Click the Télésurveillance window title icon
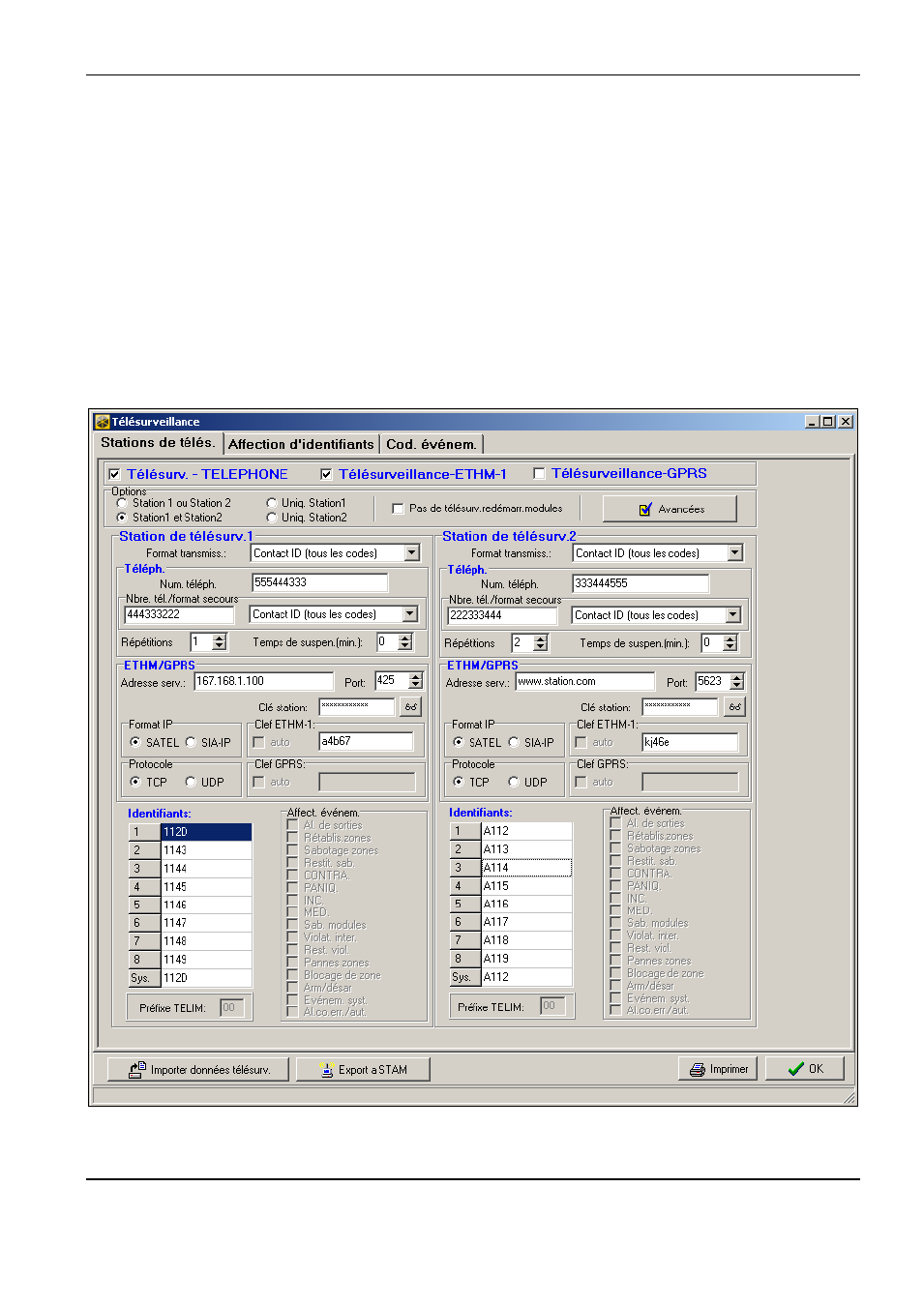 pyautogui.click(x=102, y=422)
